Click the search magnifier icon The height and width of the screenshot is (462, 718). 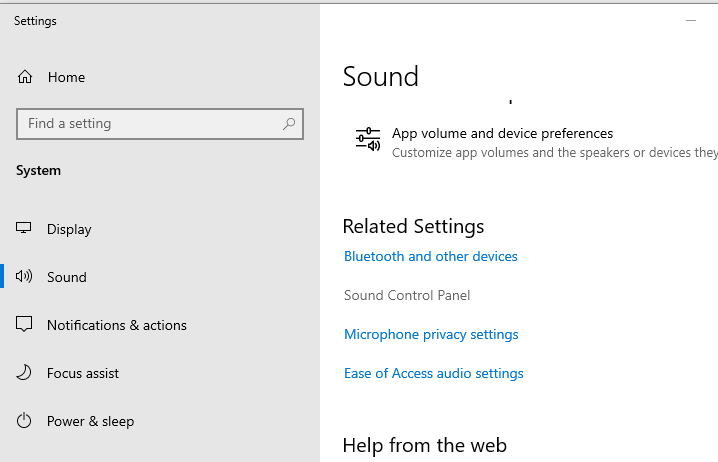click(289, 124)
